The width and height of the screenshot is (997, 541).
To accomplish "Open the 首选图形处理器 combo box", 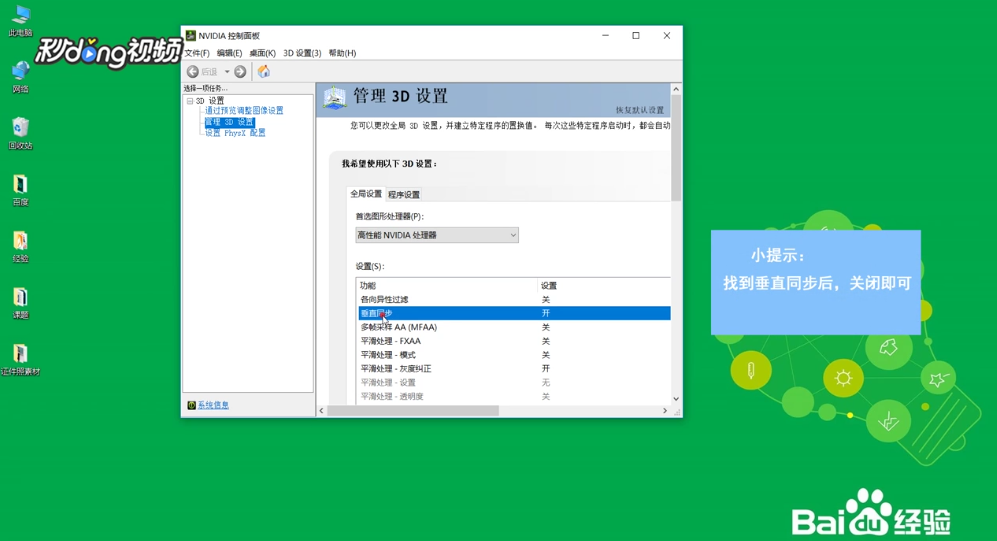I will tap(437, 235).
